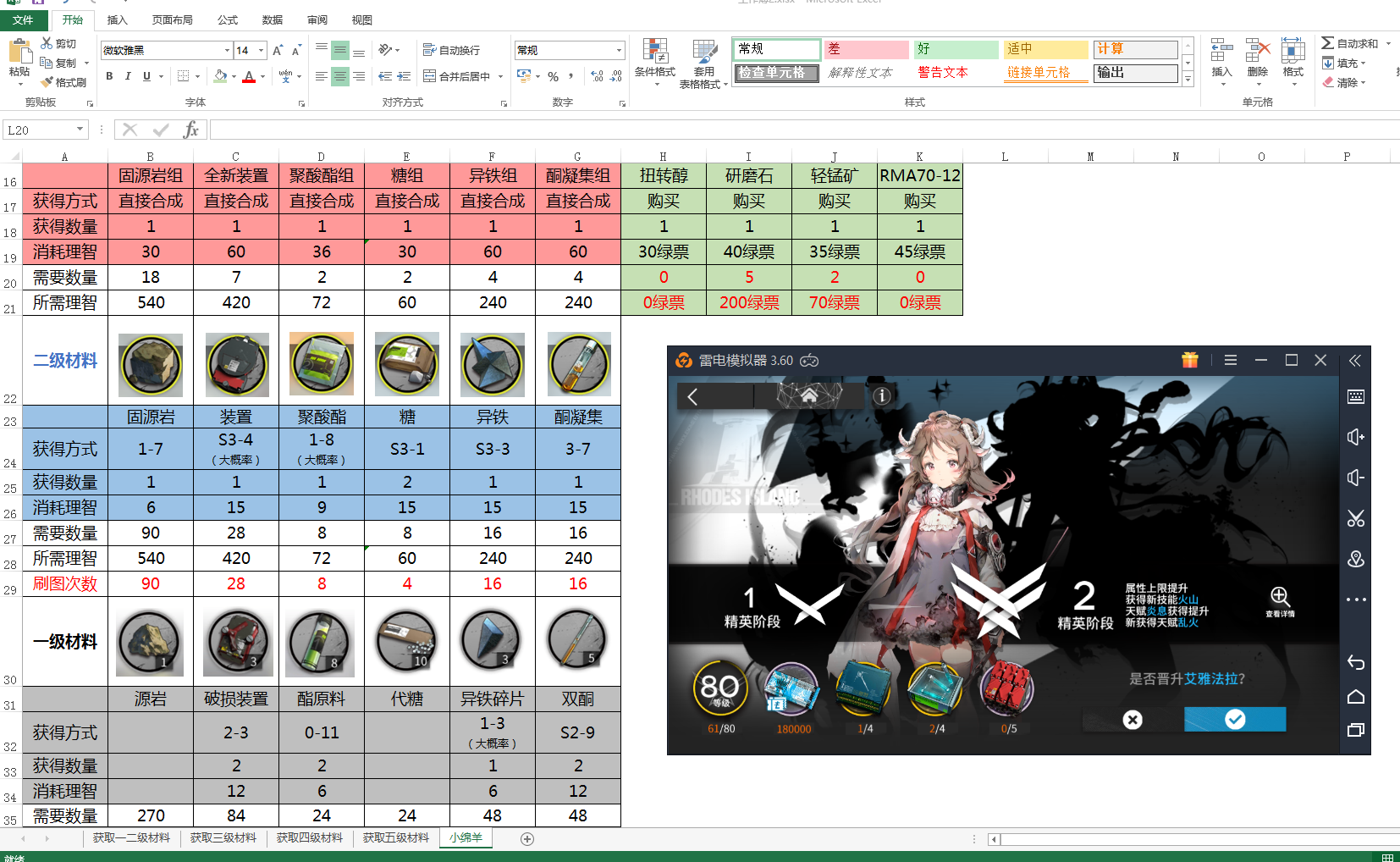This screenshot has height=862, width=1400.
Task: Expand the Name Box dropdown for L20
Action: tap(80, 130)
